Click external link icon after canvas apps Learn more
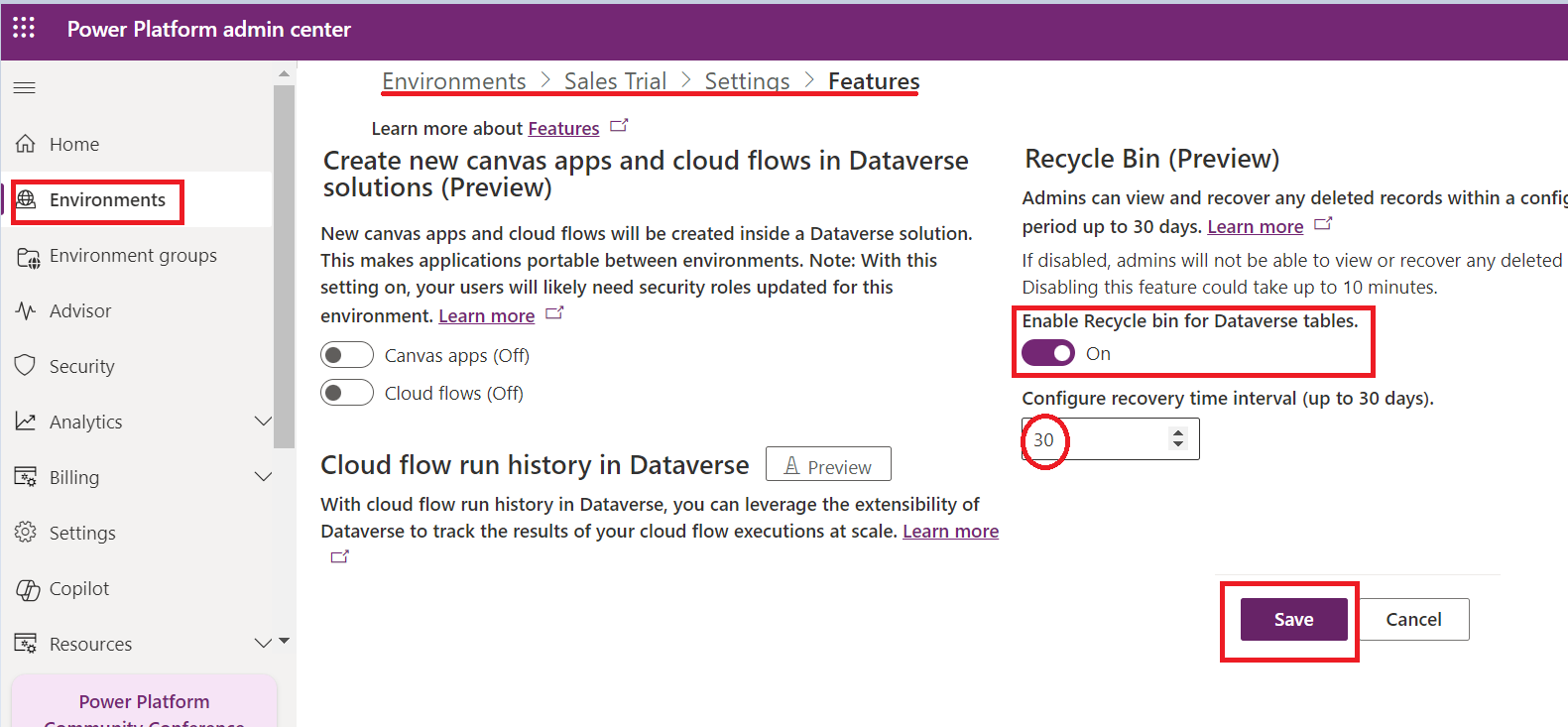The image size is (1568, 727). pyautogui.click(x=554, y=313)
